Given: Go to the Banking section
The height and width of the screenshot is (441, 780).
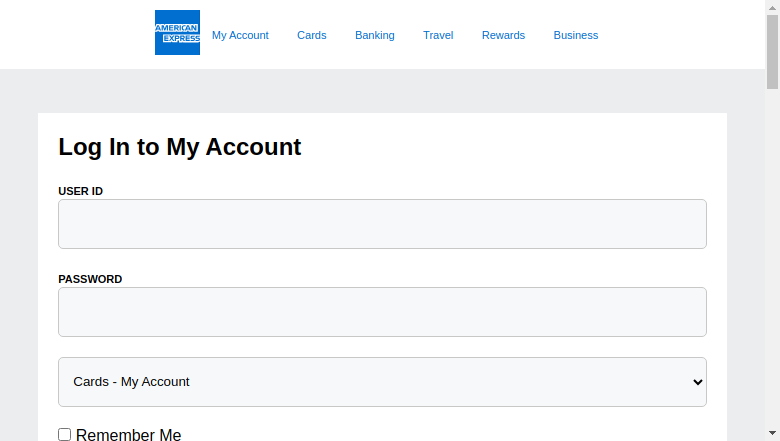Looking at the screenshot, I should (x=375, y=35).
